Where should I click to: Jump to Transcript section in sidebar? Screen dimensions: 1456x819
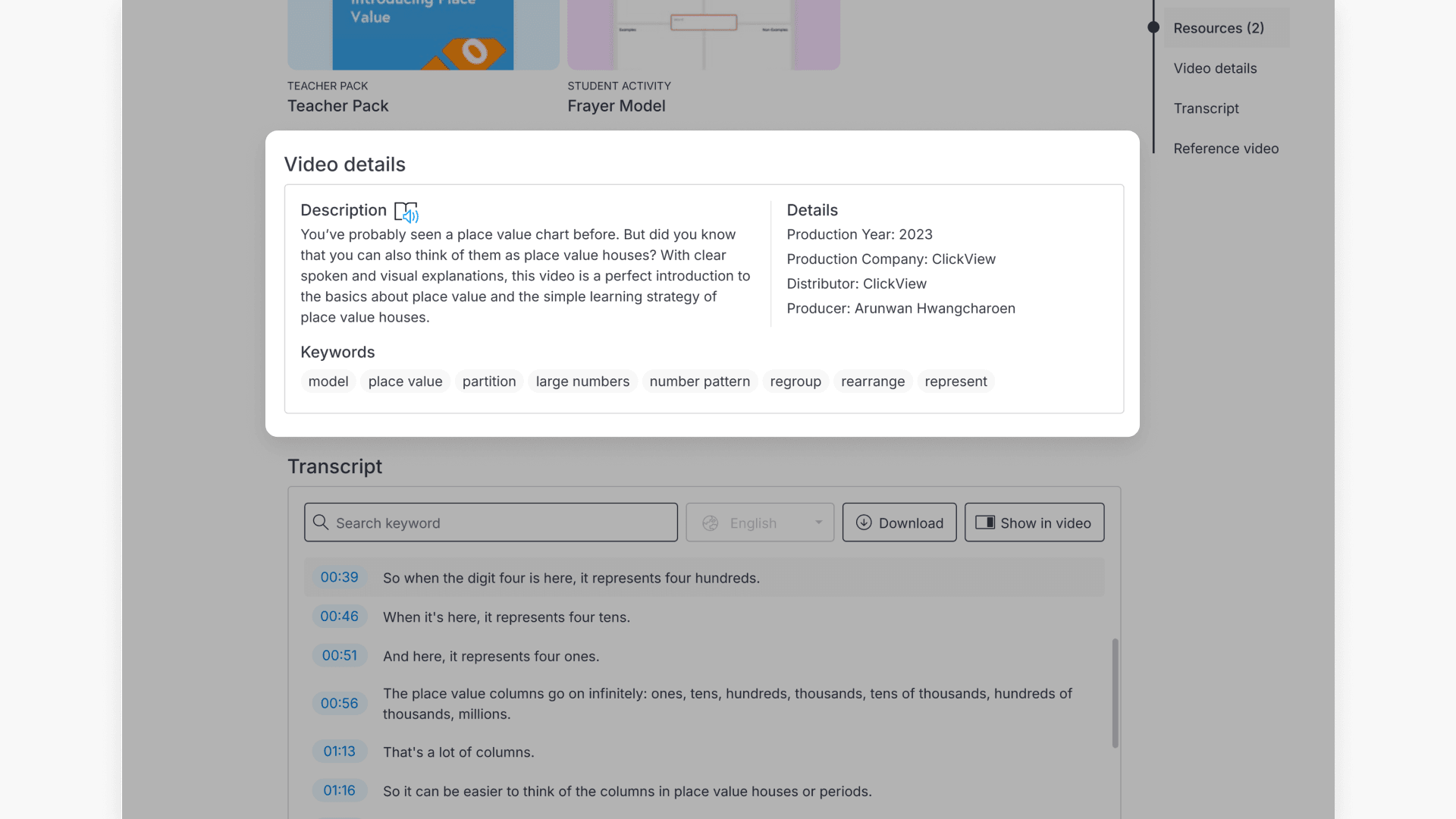coord(1206,108)
